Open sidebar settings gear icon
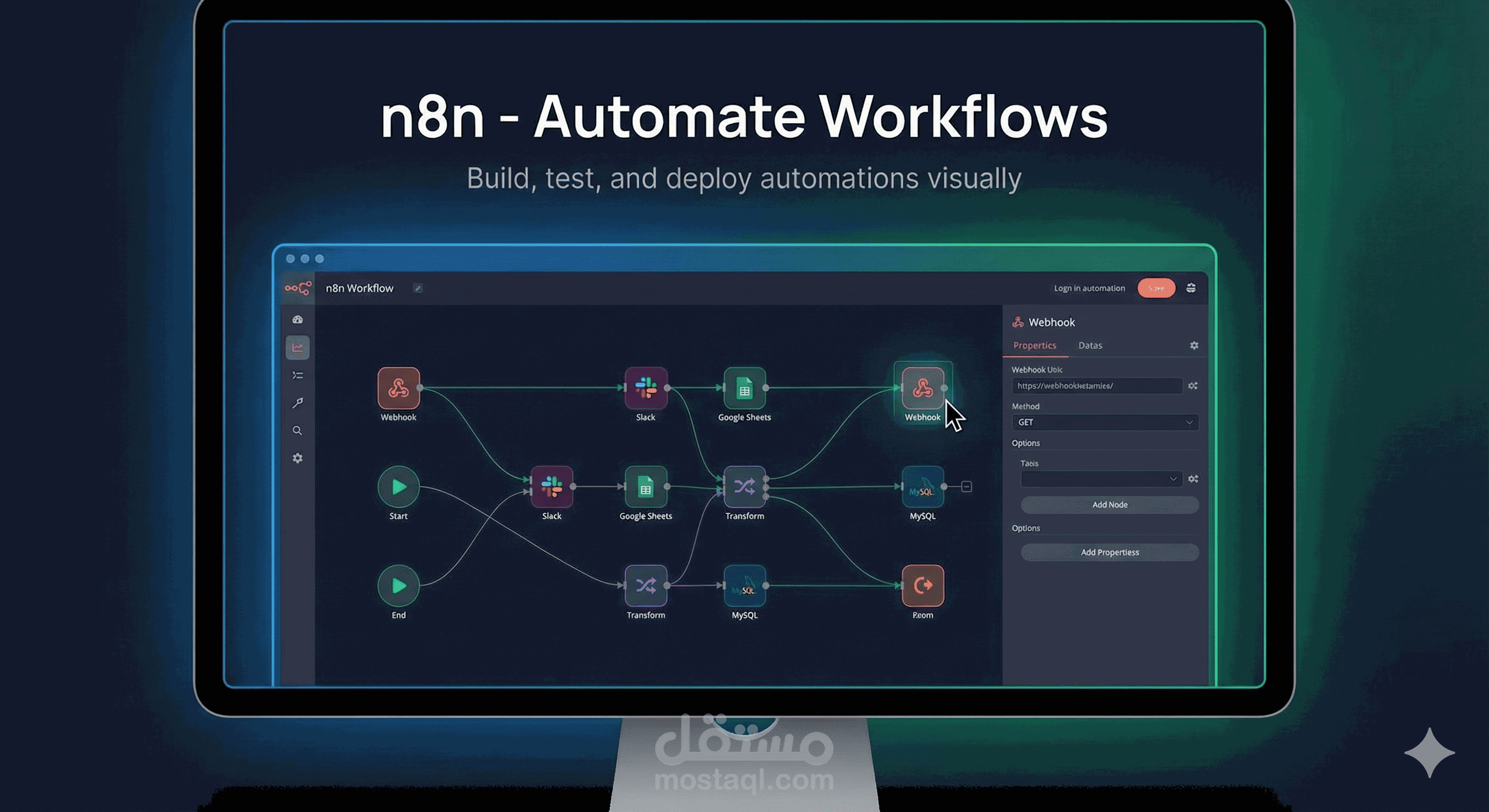Viewport: 1489px width, 812px height. (x=298, y=458)
